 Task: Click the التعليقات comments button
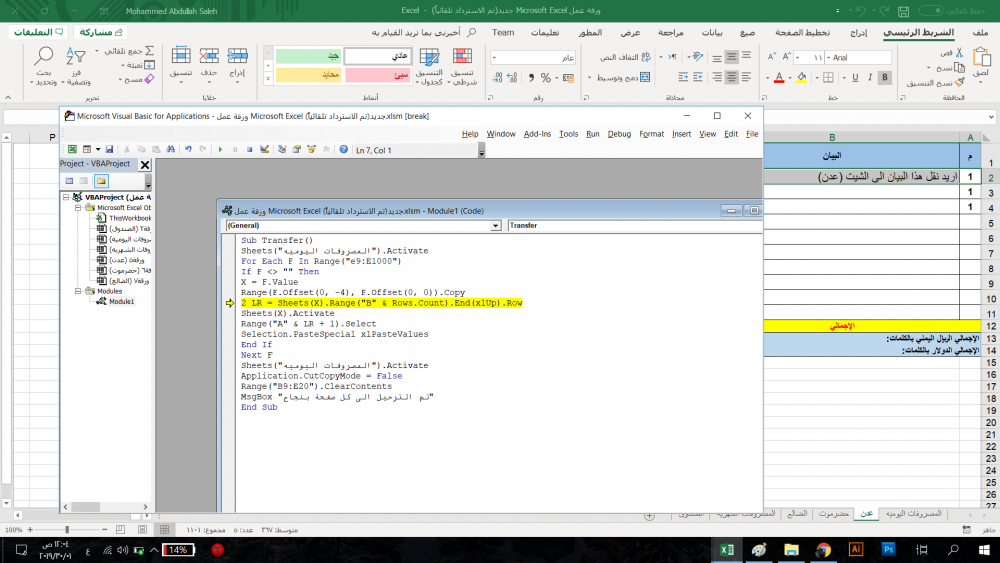pos(39,32)
